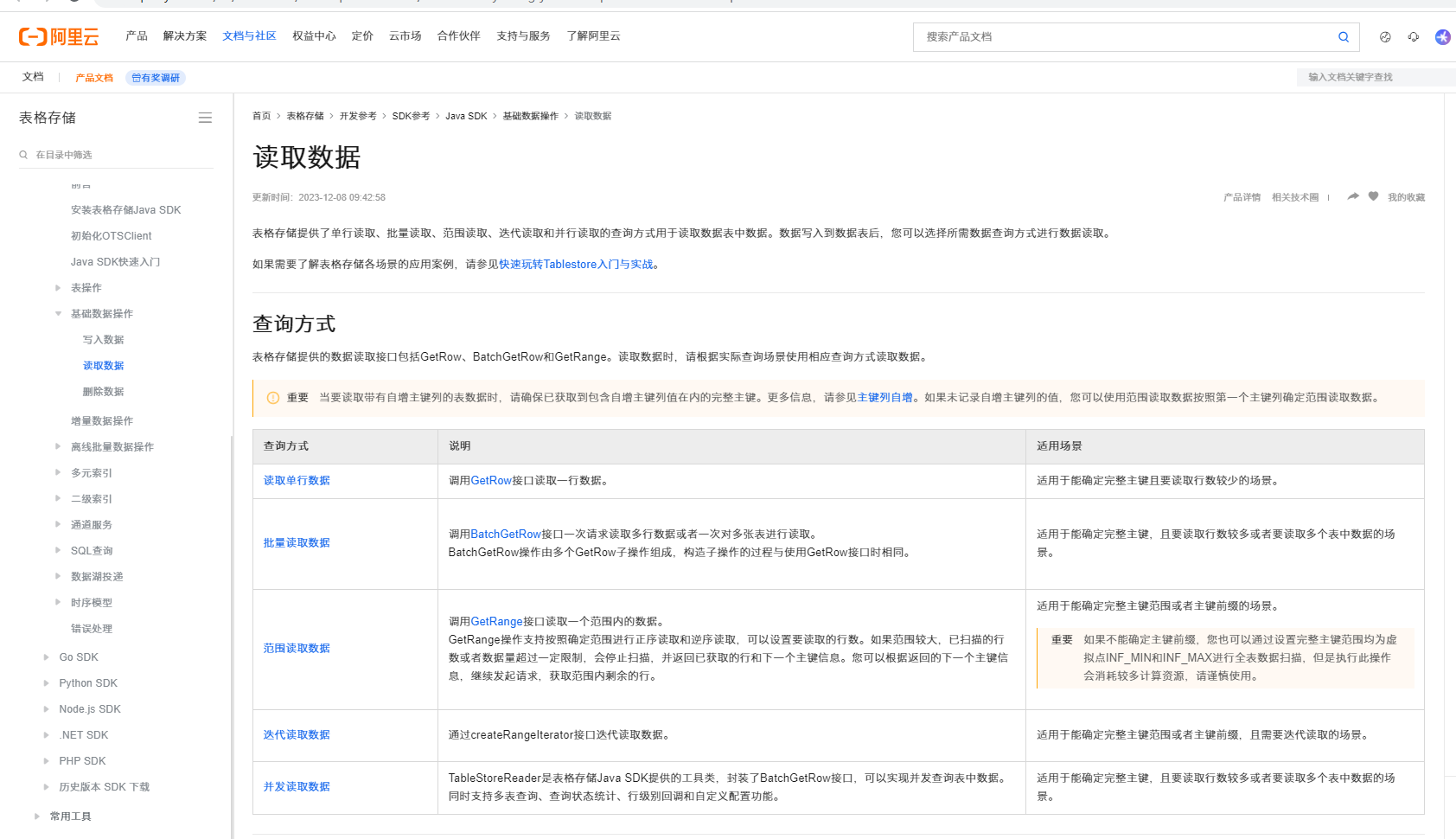Expand the 表操作 tree node

(x=58, y=288)
